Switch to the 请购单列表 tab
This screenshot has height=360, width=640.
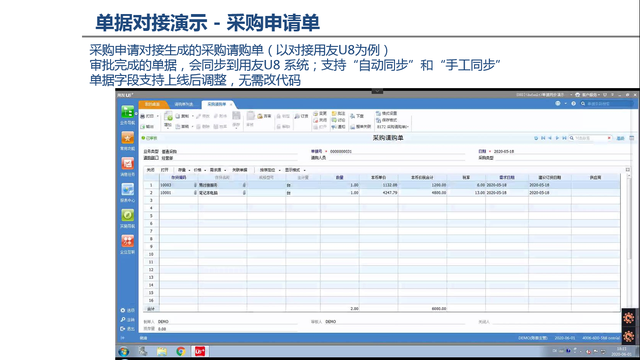click(x=184, y=104)
